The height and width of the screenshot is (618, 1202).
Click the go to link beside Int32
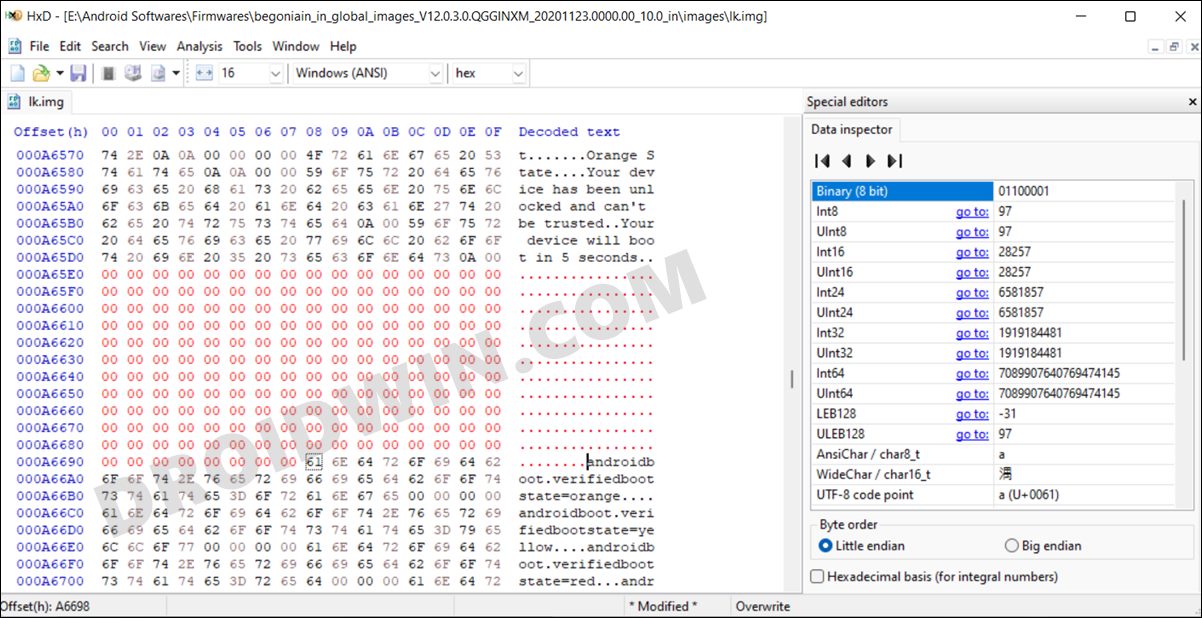pos(972,333)
